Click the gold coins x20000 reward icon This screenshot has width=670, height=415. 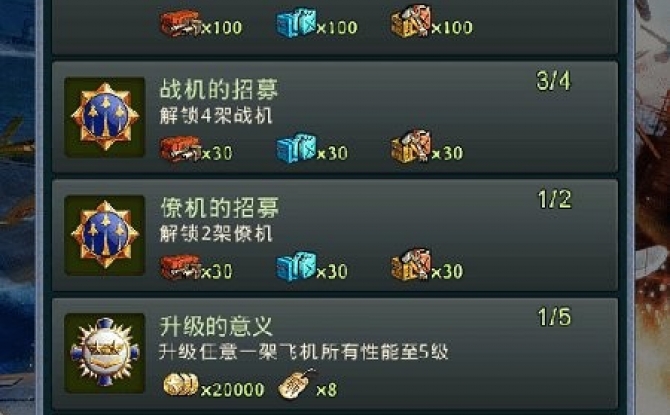181,385
